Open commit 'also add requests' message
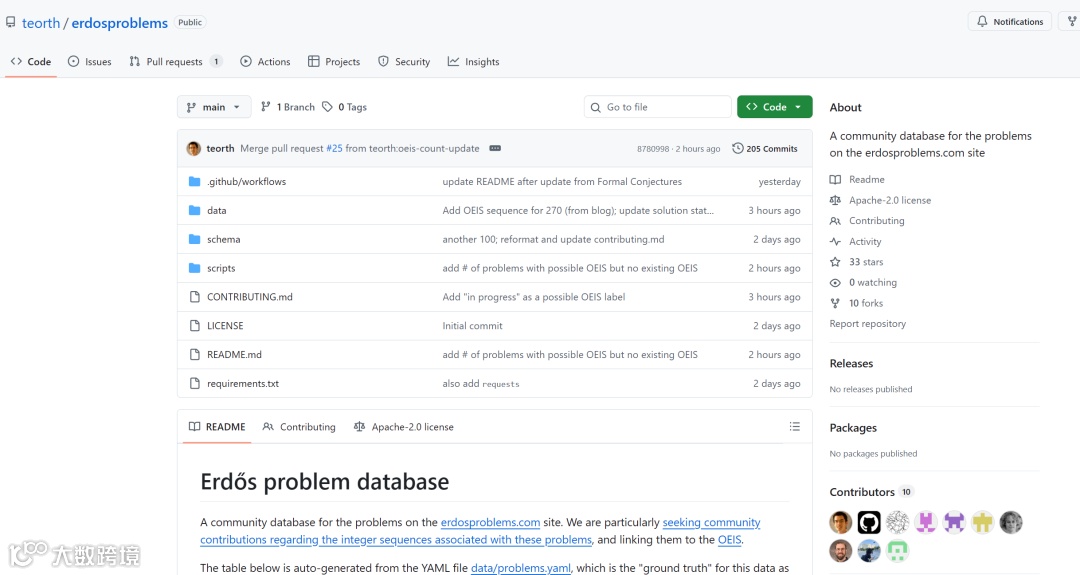 click(481, 384)
